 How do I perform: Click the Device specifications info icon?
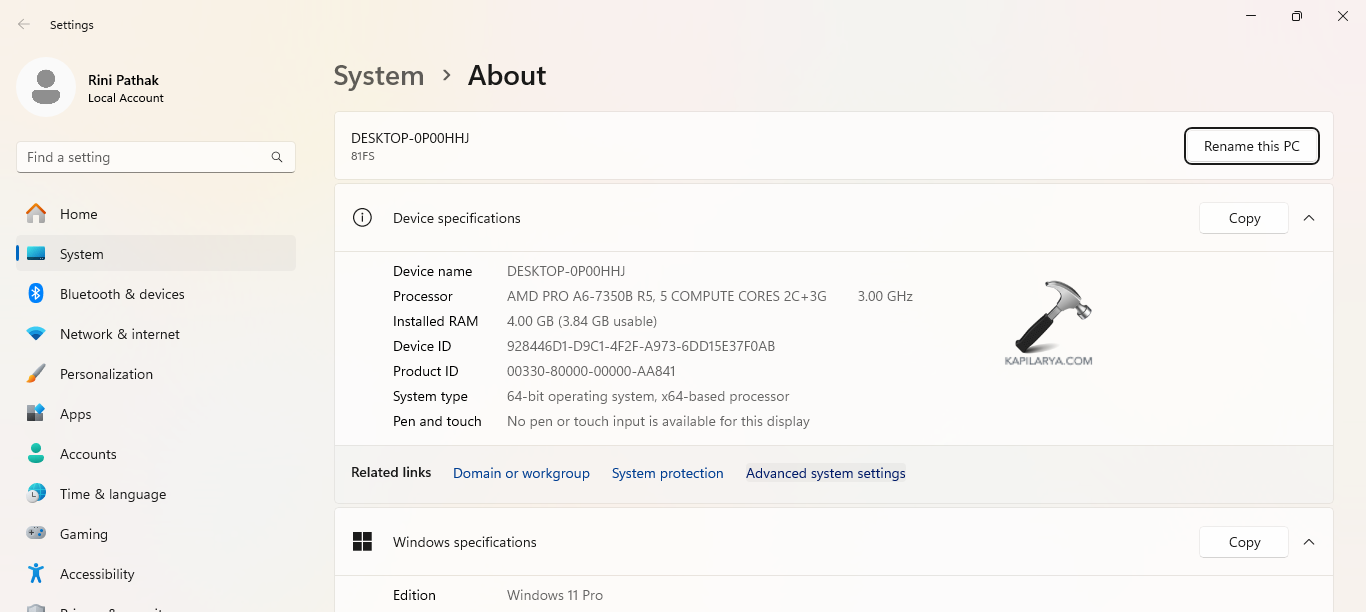point(362,217)
